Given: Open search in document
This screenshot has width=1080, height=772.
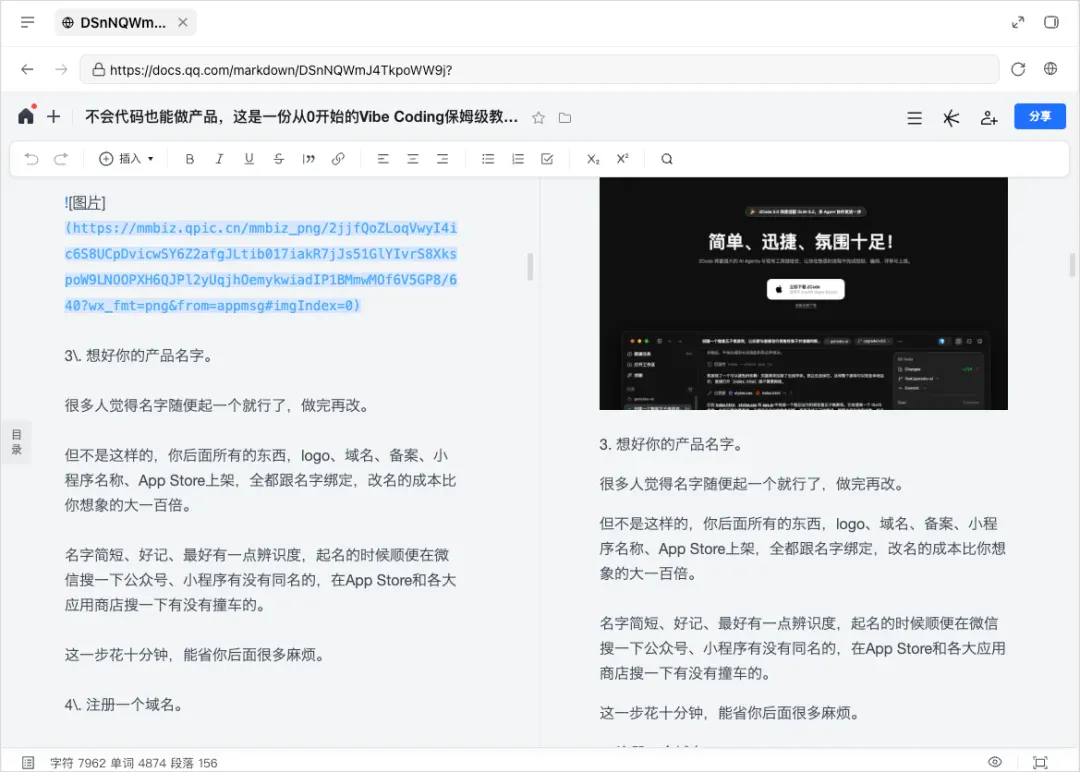Looking at the screenshot, I should pos(667,159).
